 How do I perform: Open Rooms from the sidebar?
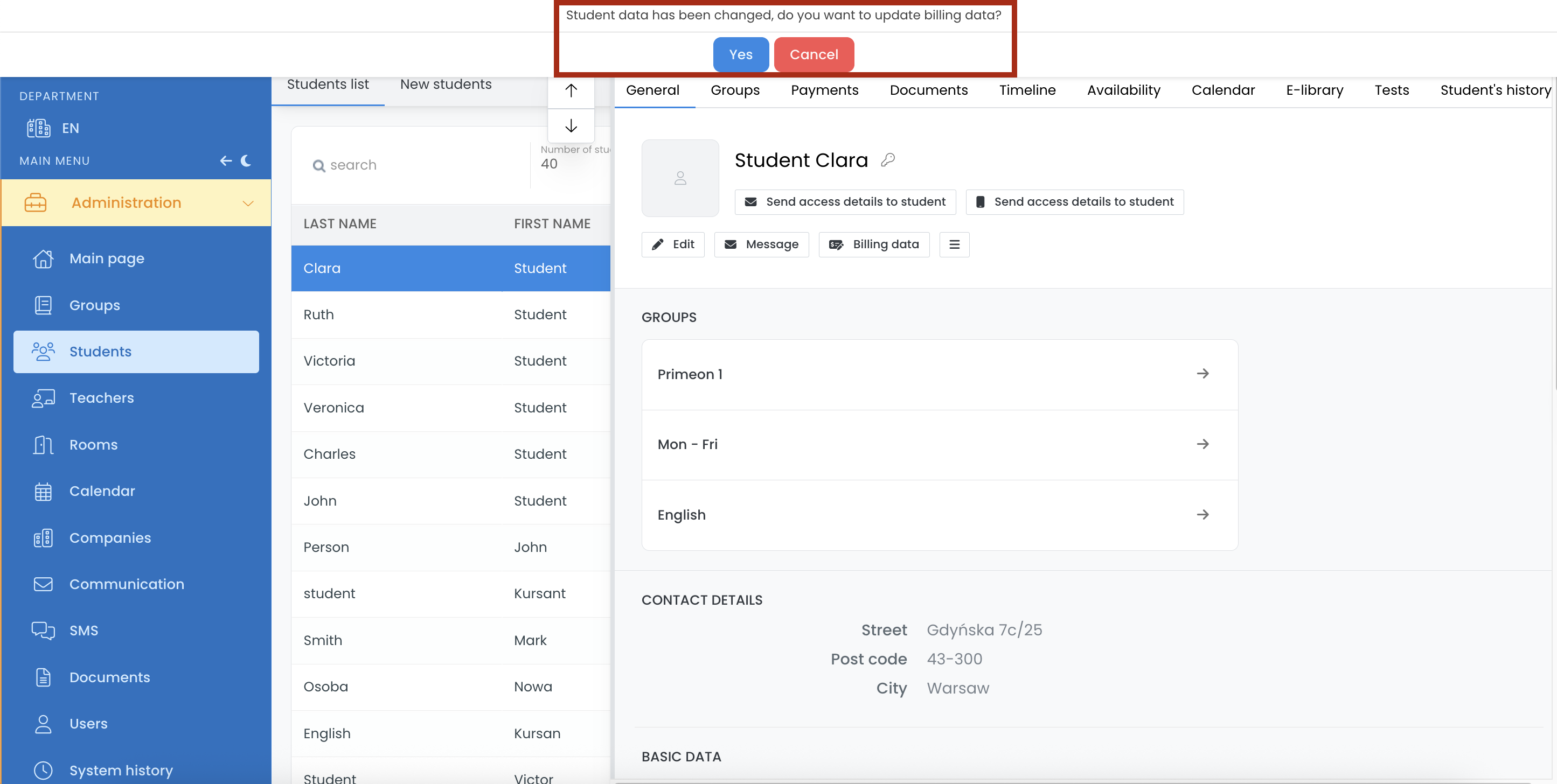[x=93, y=445]
